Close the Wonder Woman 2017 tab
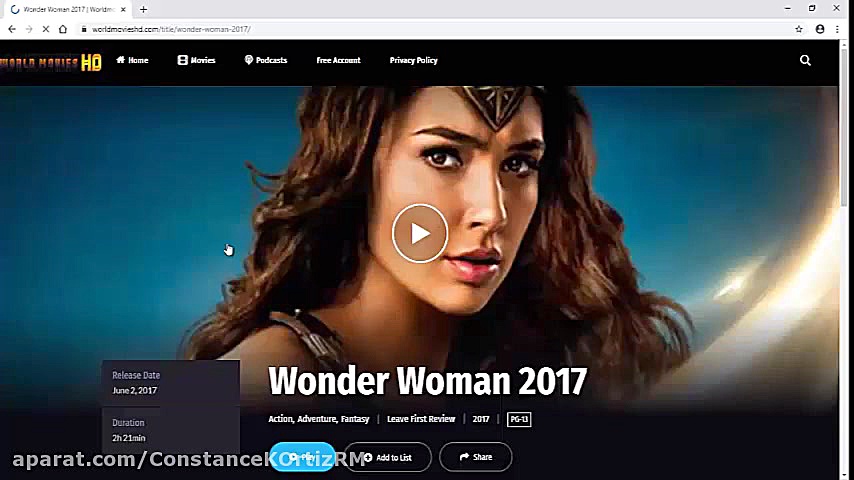Screen dimensions: 854x480 (123, 9)
